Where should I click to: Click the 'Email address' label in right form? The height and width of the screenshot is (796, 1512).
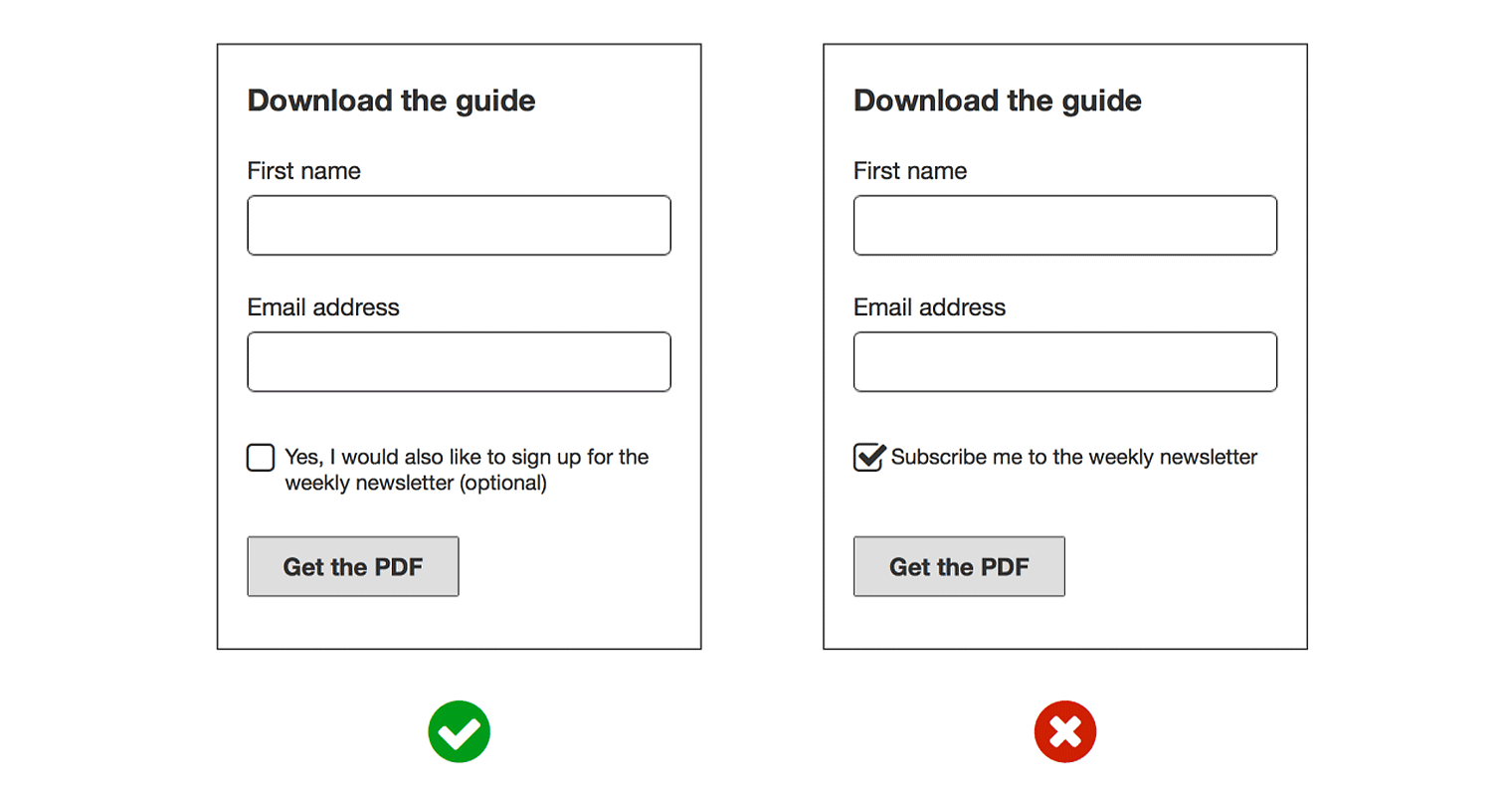coord(929,307)
